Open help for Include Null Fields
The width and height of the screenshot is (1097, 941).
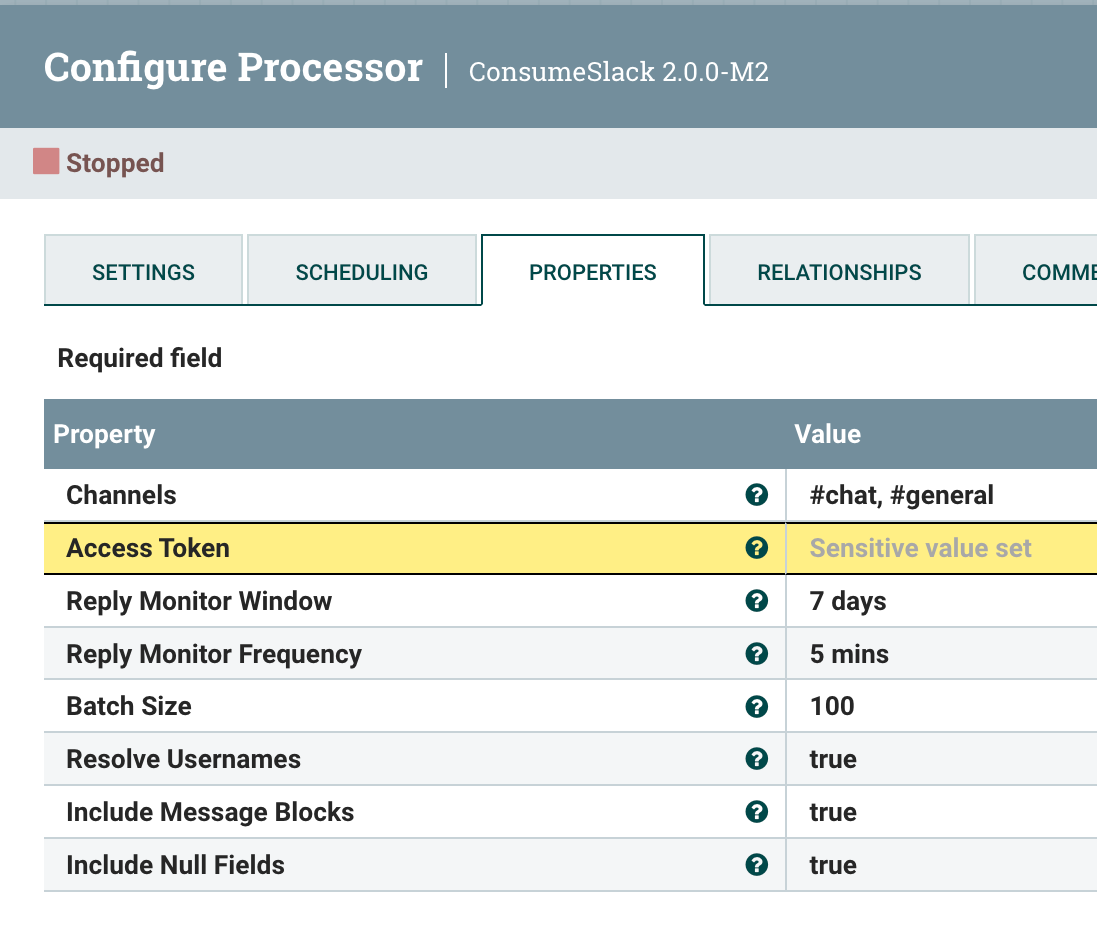[756, 865]
